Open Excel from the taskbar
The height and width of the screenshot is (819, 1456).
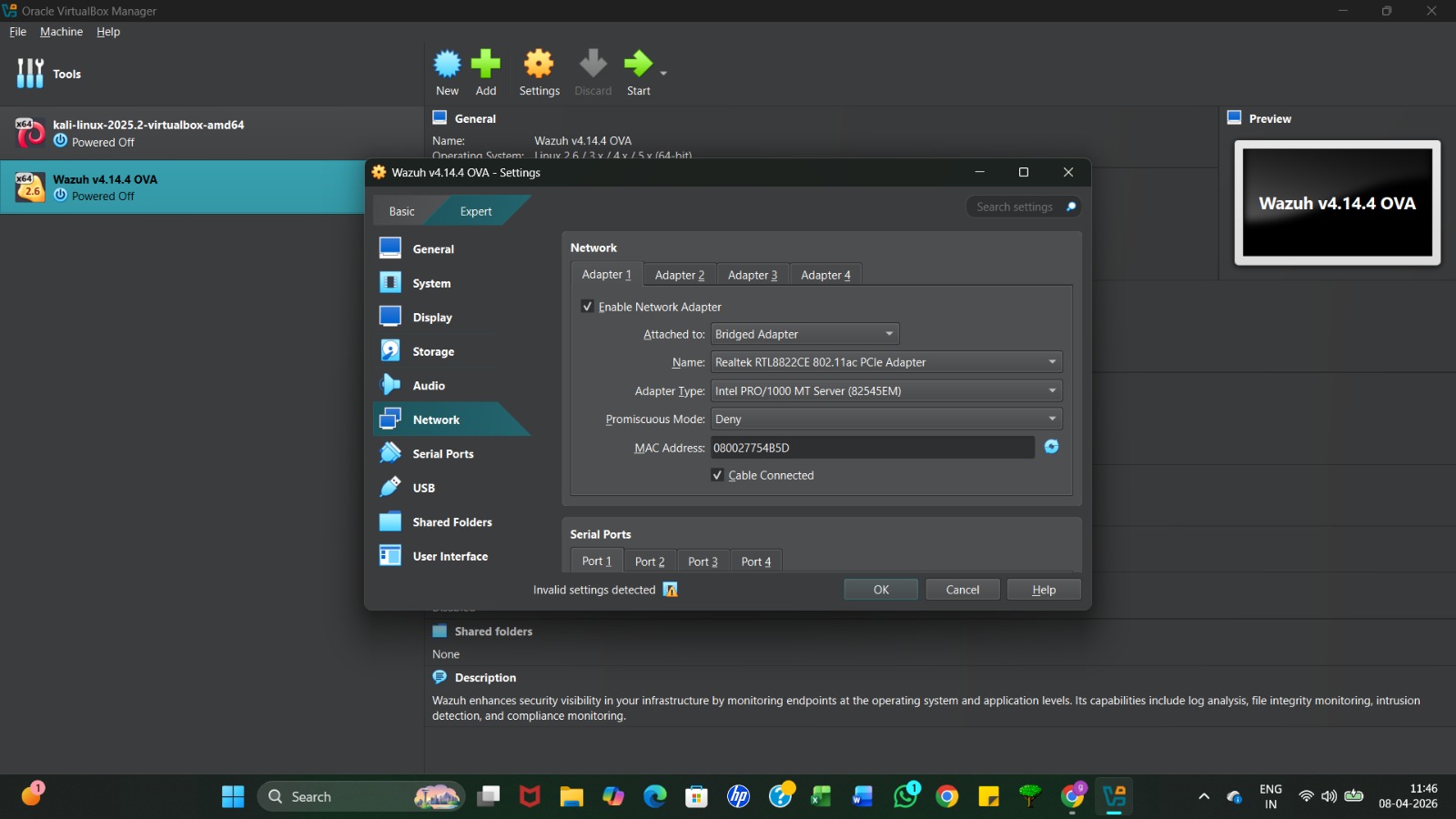821,796
